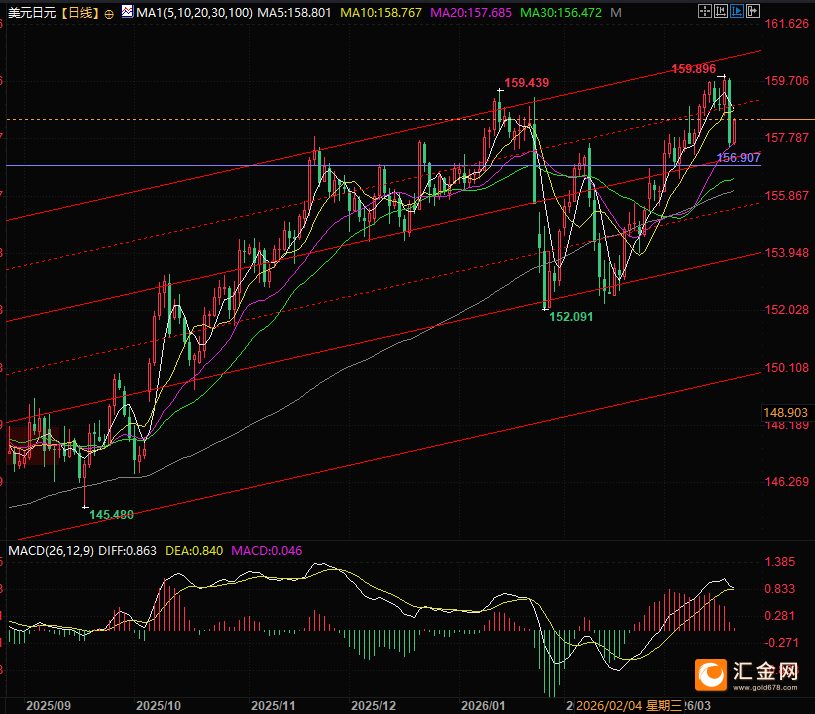Click the orange circle-plus icon beside 日线
Image resolution: width=815 pixels, height=714 pixels.
tap(109, 14)
